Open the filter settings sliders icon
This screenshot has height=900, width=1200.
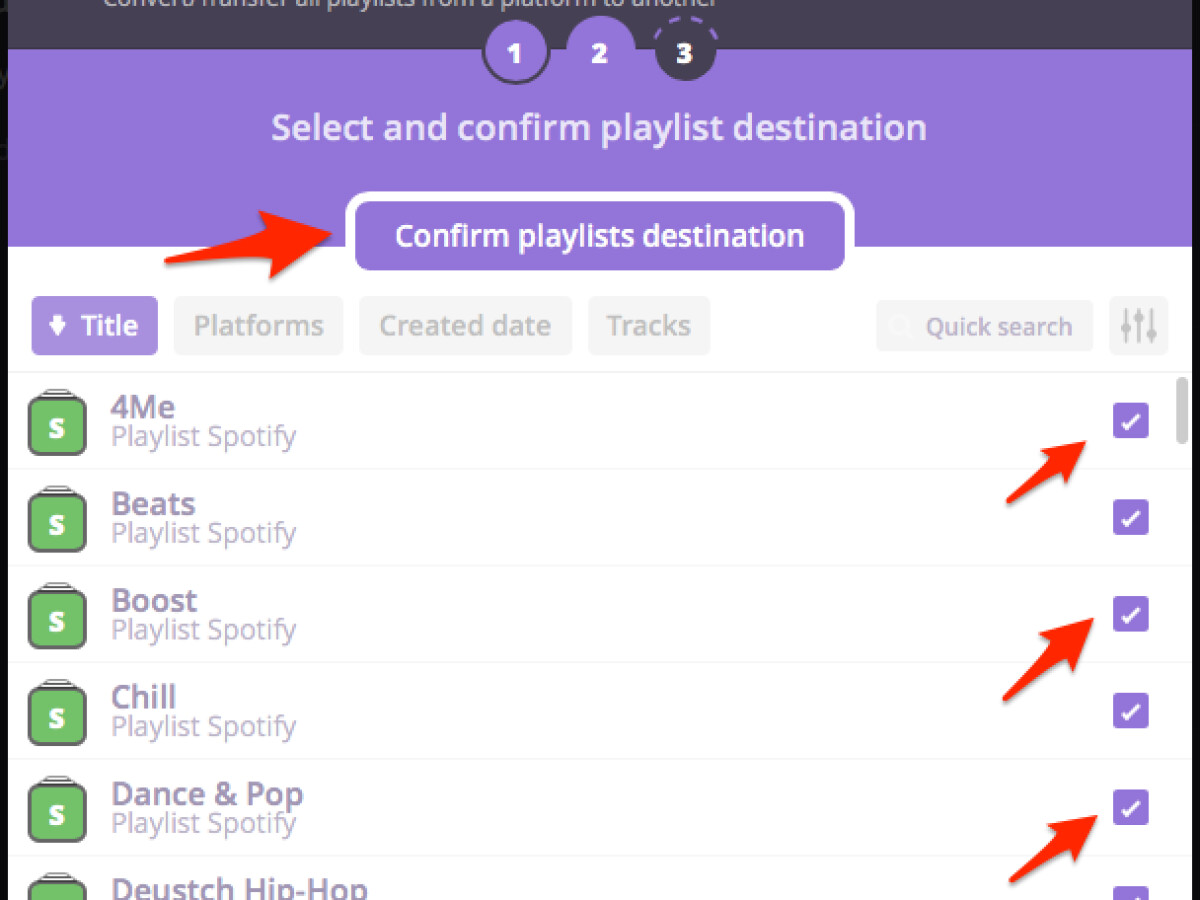[1138, 325]
